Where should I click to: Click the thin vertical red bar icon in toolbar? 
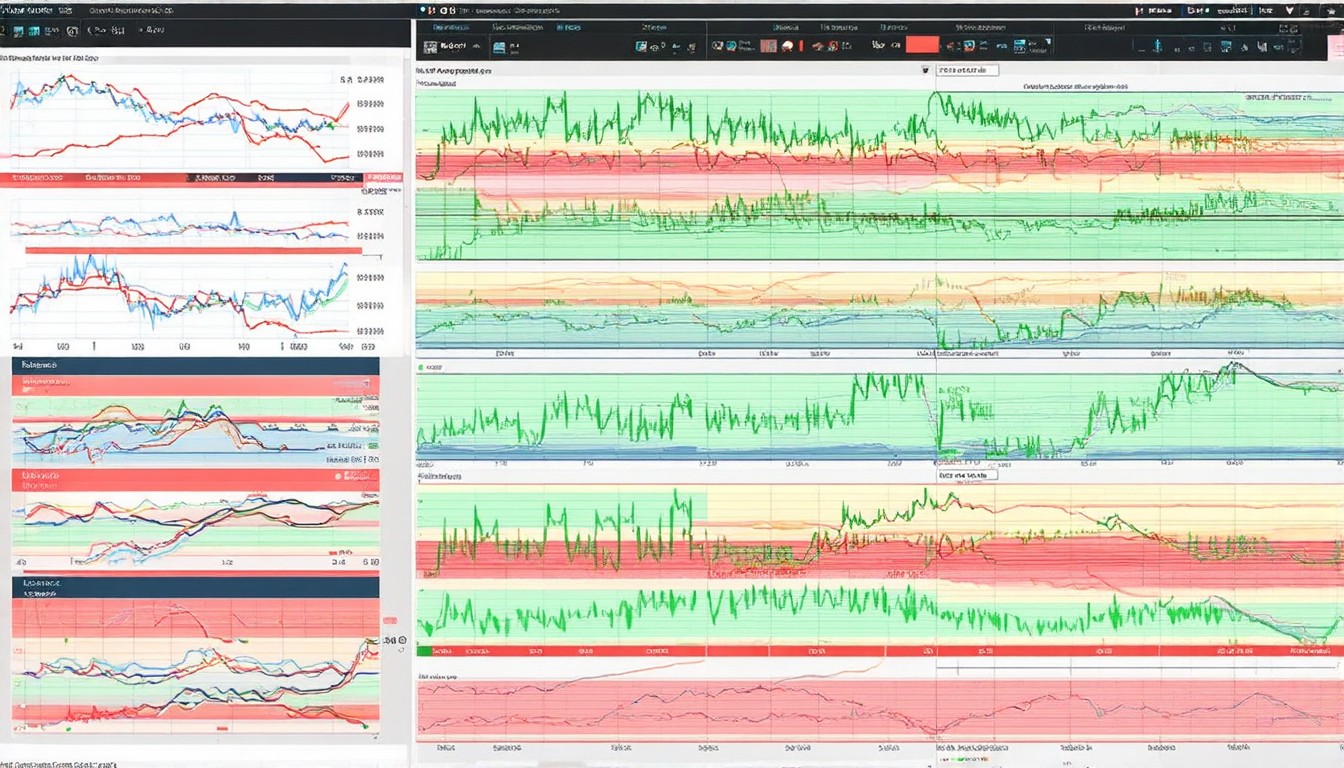pyautogui.click(x=801, y=46)
